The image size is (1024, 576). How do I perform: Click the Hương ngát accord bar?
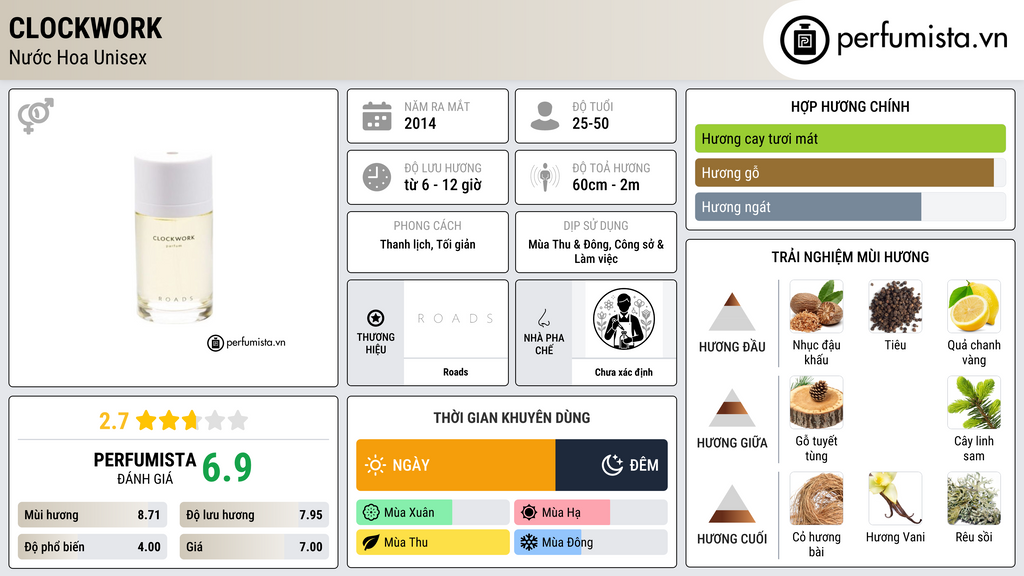pyautogui.click(x=850, y=207)
